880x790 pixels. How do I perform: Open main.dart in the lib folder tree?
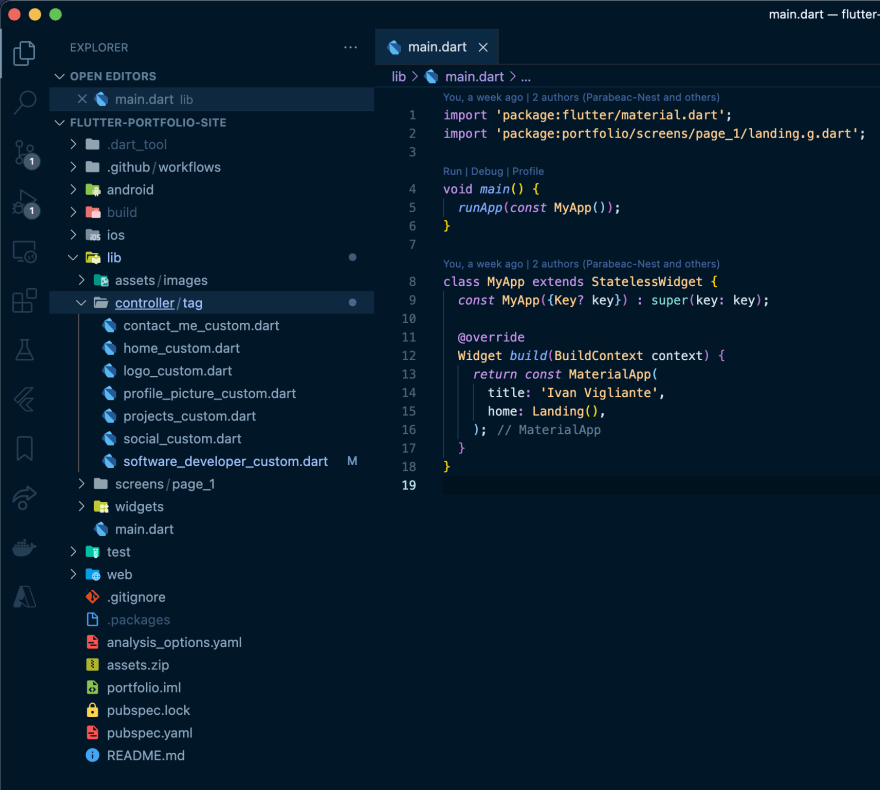[144, 530]
